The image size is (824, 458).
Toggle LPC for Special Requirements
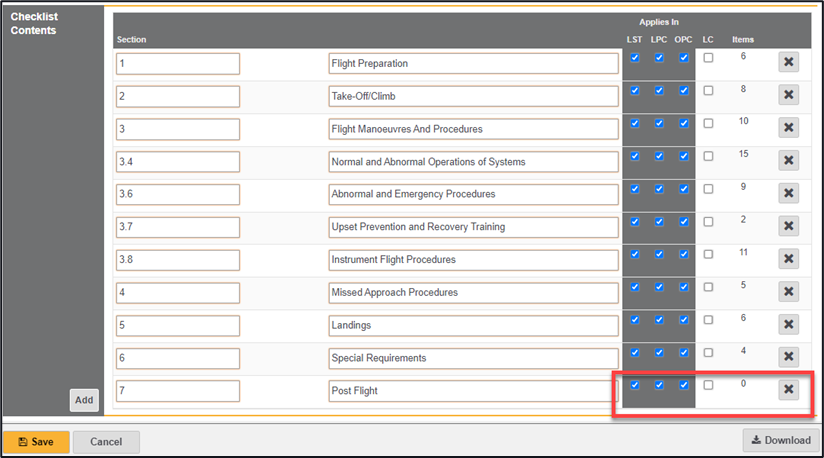click(659, 352)
